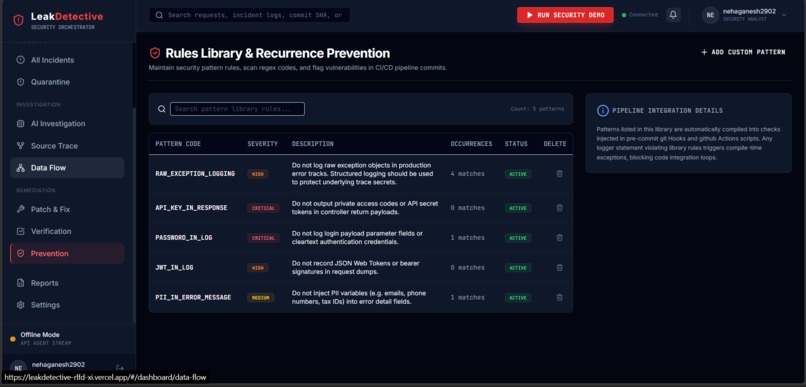Toggle ACTIVE status of PII_IN_ERROR_MESSAGE
This screenshot has height=387, width=806.
click(x=518, y=297)
